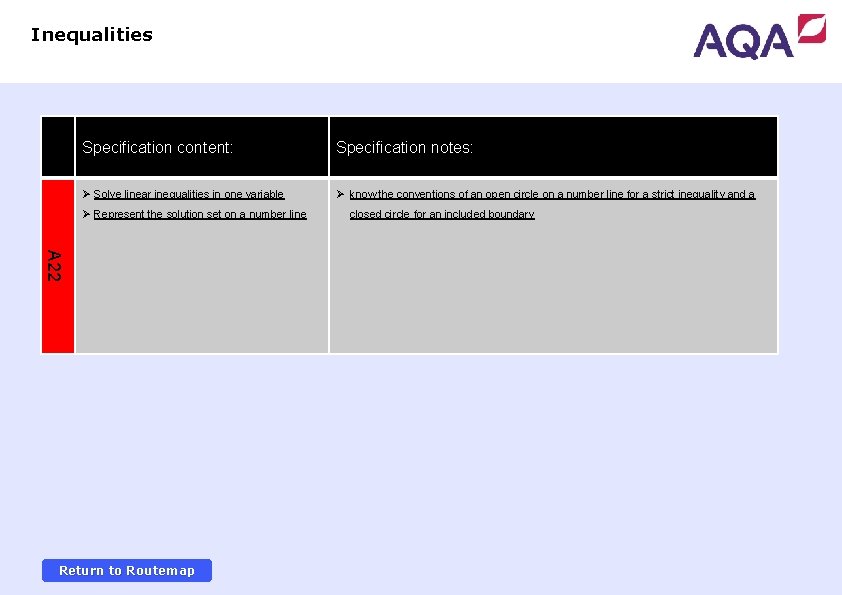
Task: Click the arrow bullet beside 'Solve linear inequalities'
Action: [x=86, y=194]
